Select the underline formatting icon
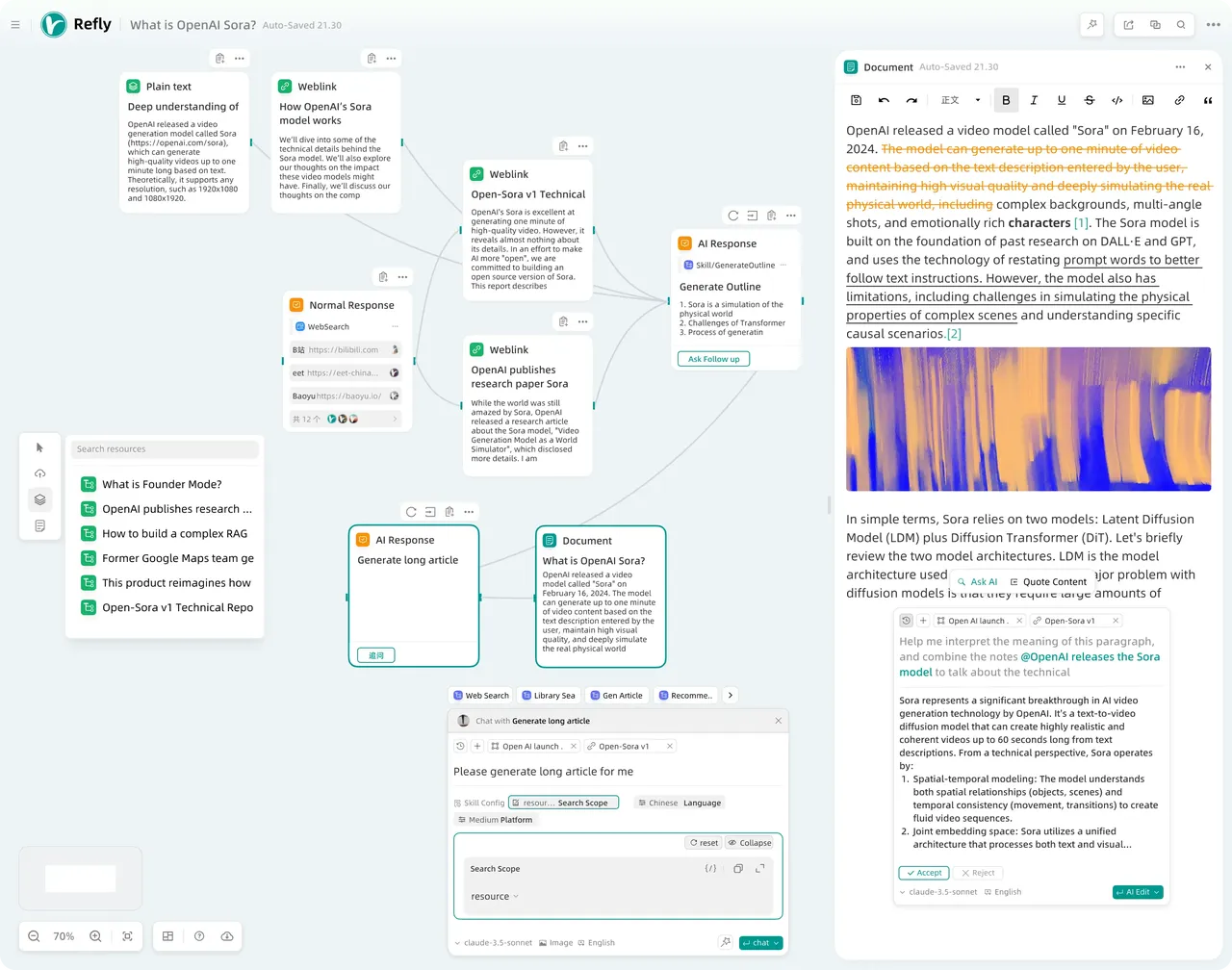 (x=1062, y=99)
